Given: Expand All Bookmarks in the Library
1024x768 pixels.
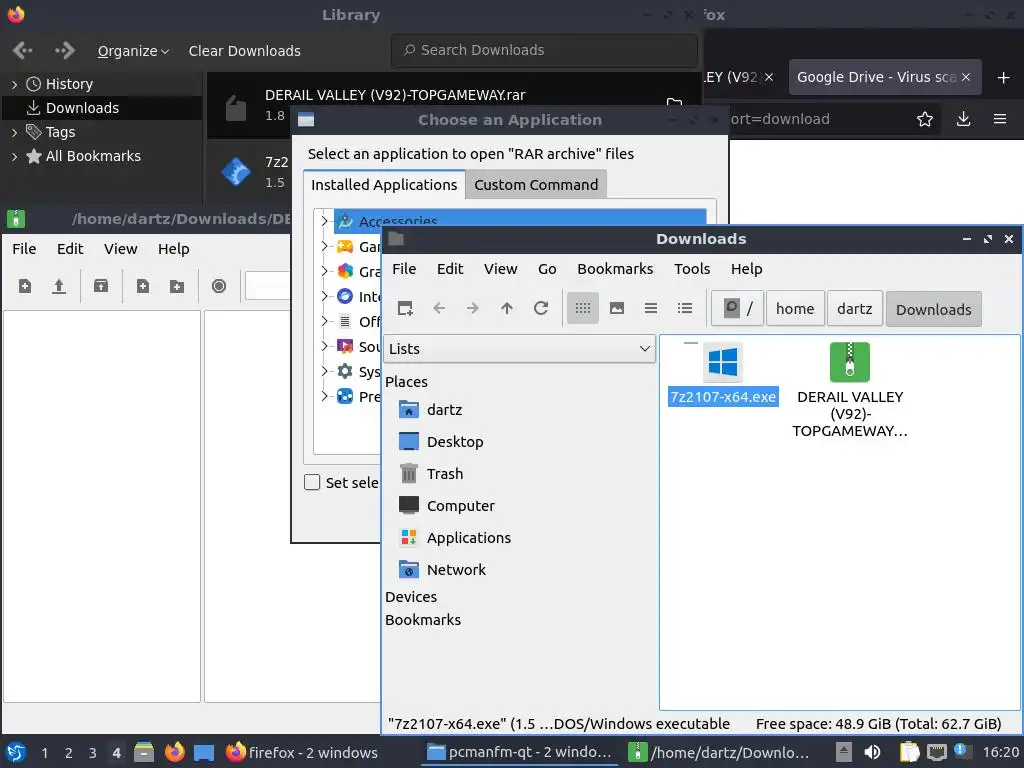Looking at the screenshot, I should click(x=14, y=156).
